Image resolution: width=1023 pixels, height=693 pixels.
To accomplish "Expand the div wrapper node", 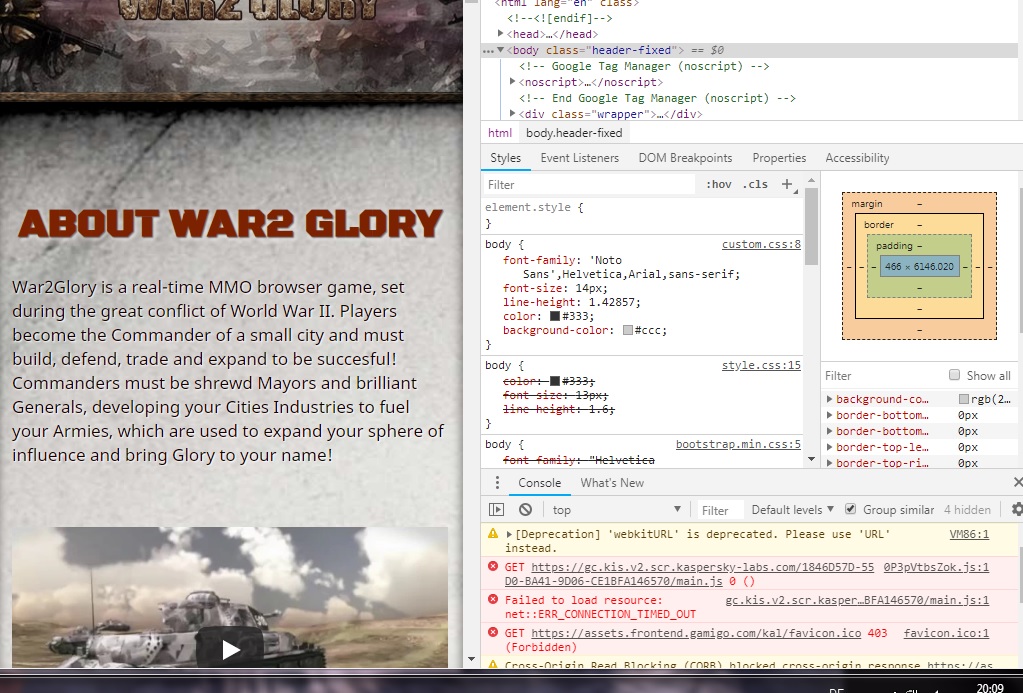I will pos(513,114).
